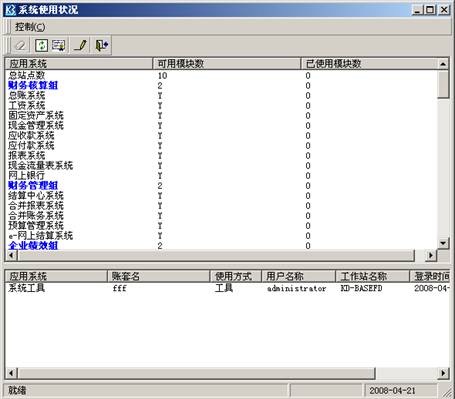Click the 账套名 column header in the lower list
Screen dimensions: 455x399
(158, 276)
